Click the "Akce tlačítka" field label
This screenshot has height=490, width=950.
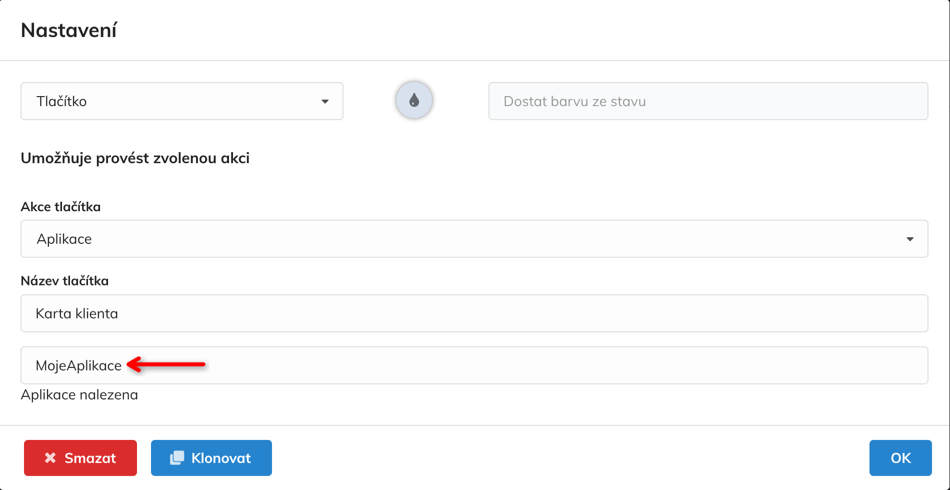tap(61, 207)
